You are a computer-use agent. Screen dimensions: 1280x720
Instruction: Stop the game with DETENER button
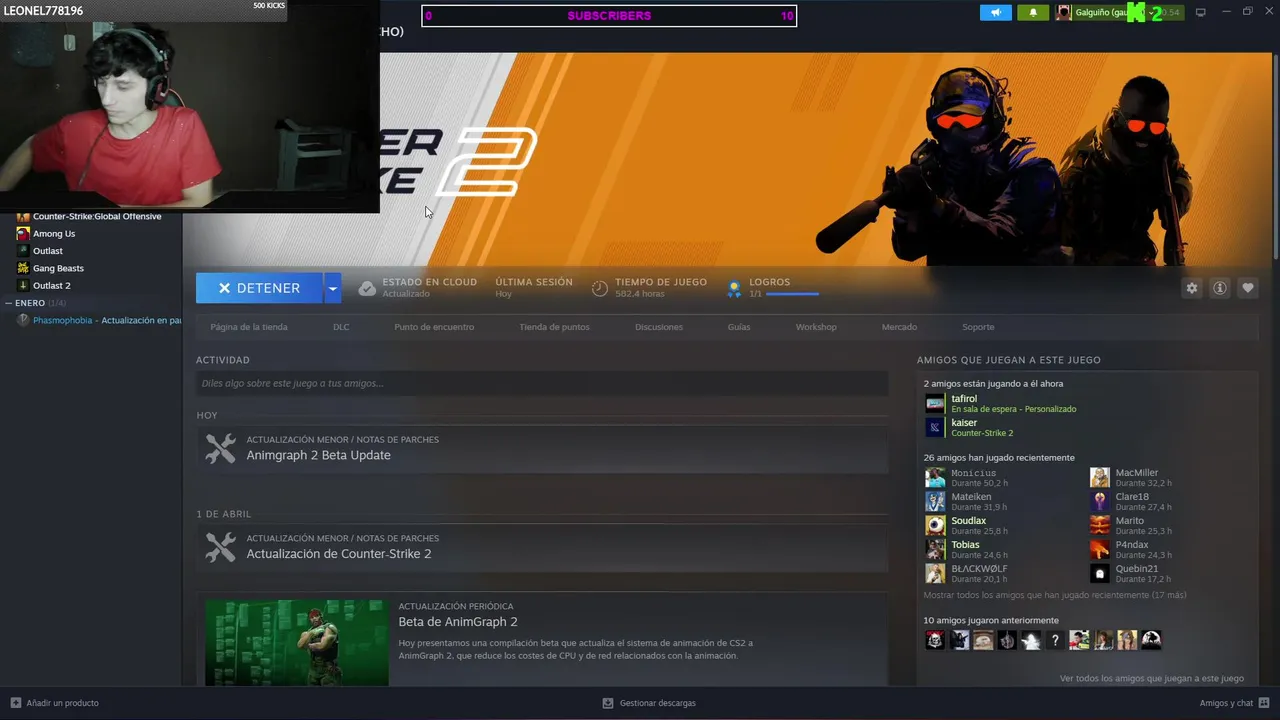tap(259, 288)
